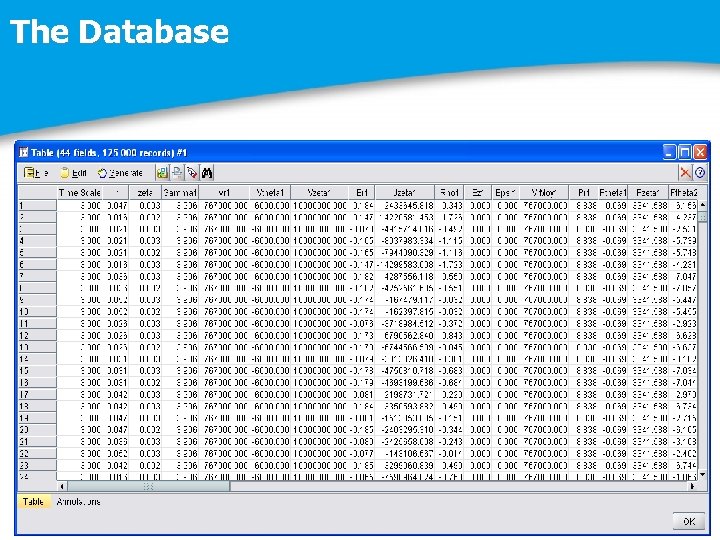Click the Vtheta1 column header
Image resolution: width=720 pixels, height=540 pixels.
click(x=270, y=193)
